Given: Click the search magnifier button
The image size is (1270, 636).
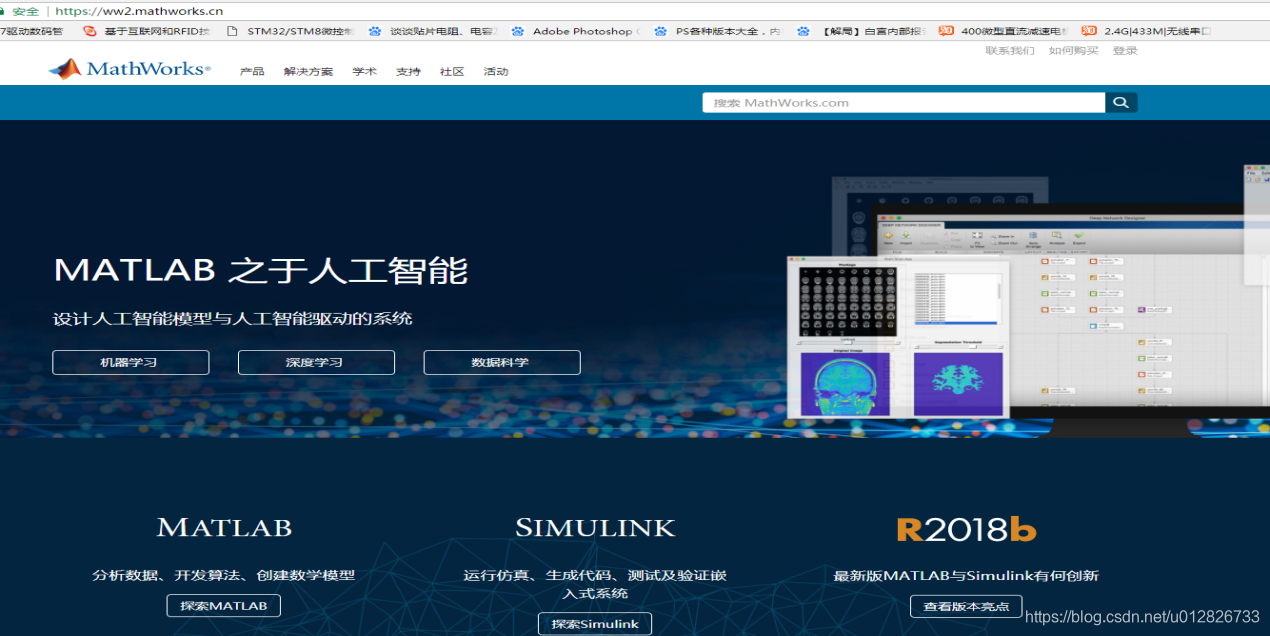Looking at the screenshot, I should 1121,102.
